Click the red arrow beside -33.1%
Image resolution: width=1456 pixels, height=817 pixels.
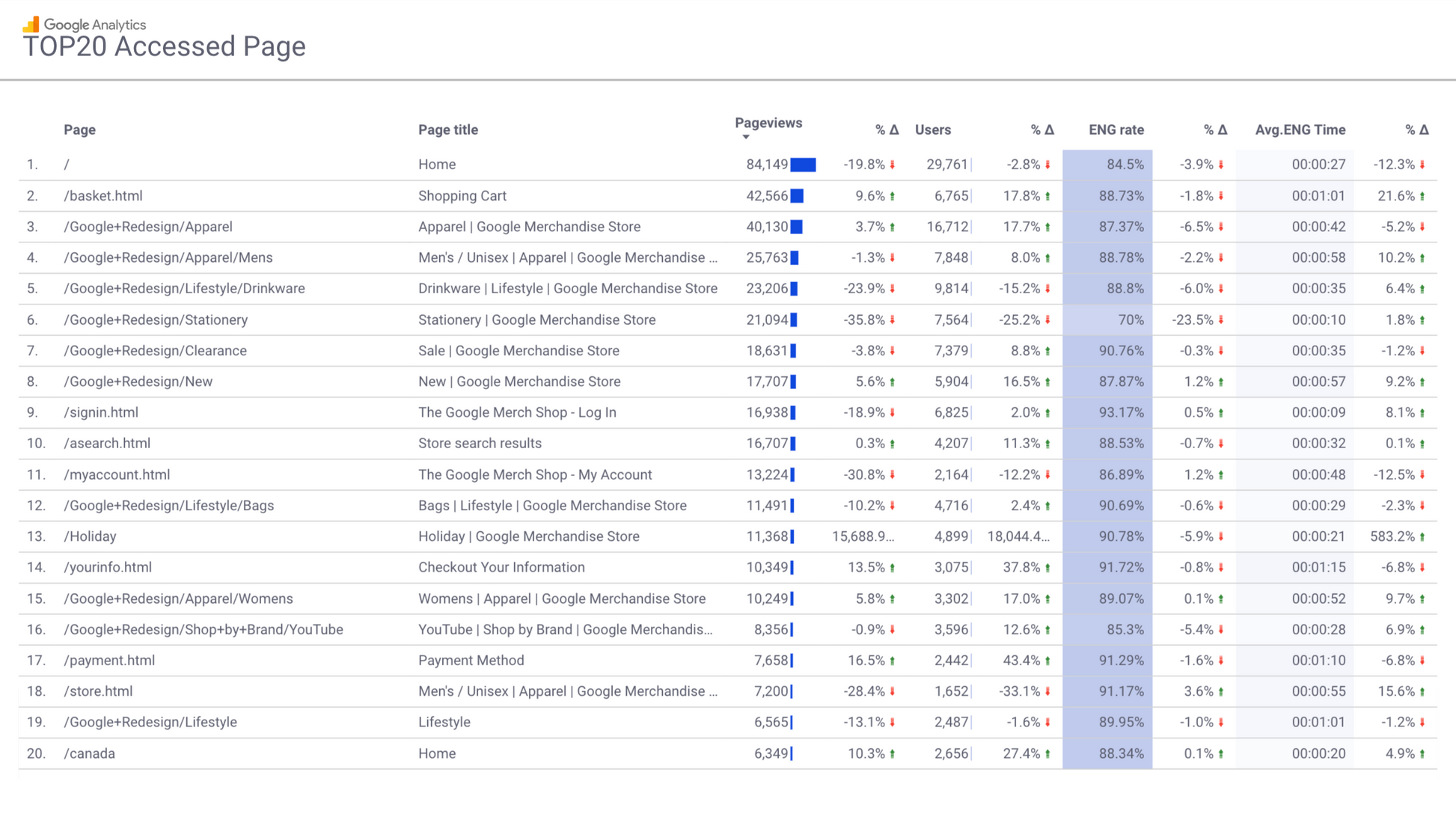1047,691
